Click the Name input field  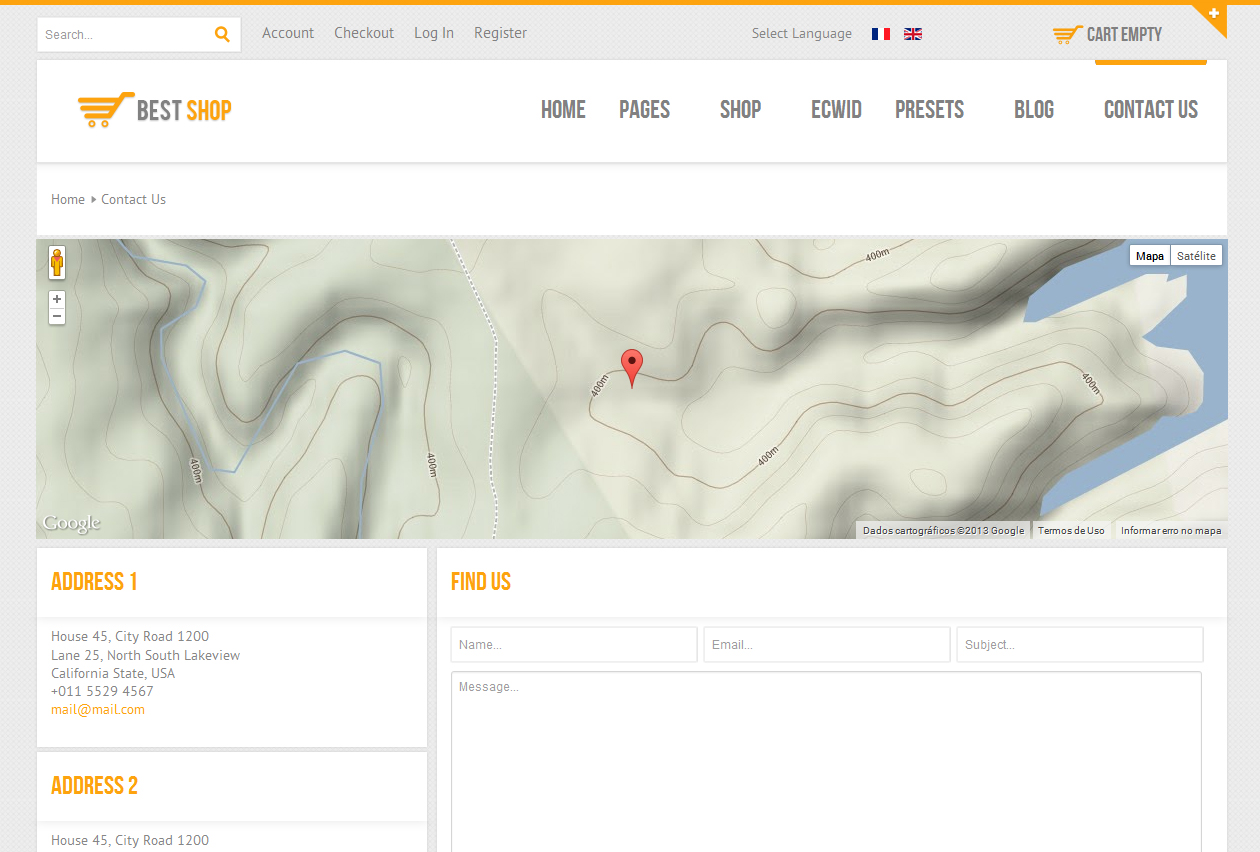574,645
